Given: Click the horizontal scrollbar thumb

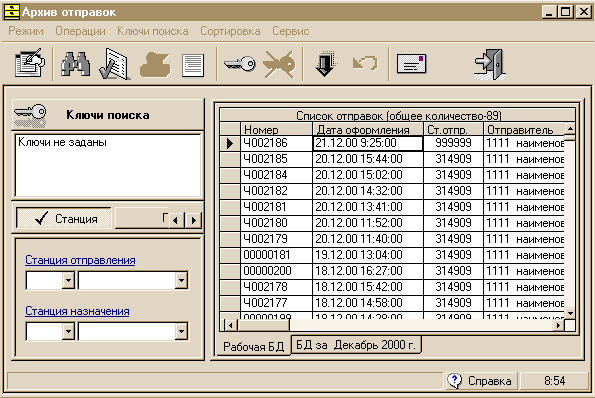Looking at the screenshot, I should point(263,325).
